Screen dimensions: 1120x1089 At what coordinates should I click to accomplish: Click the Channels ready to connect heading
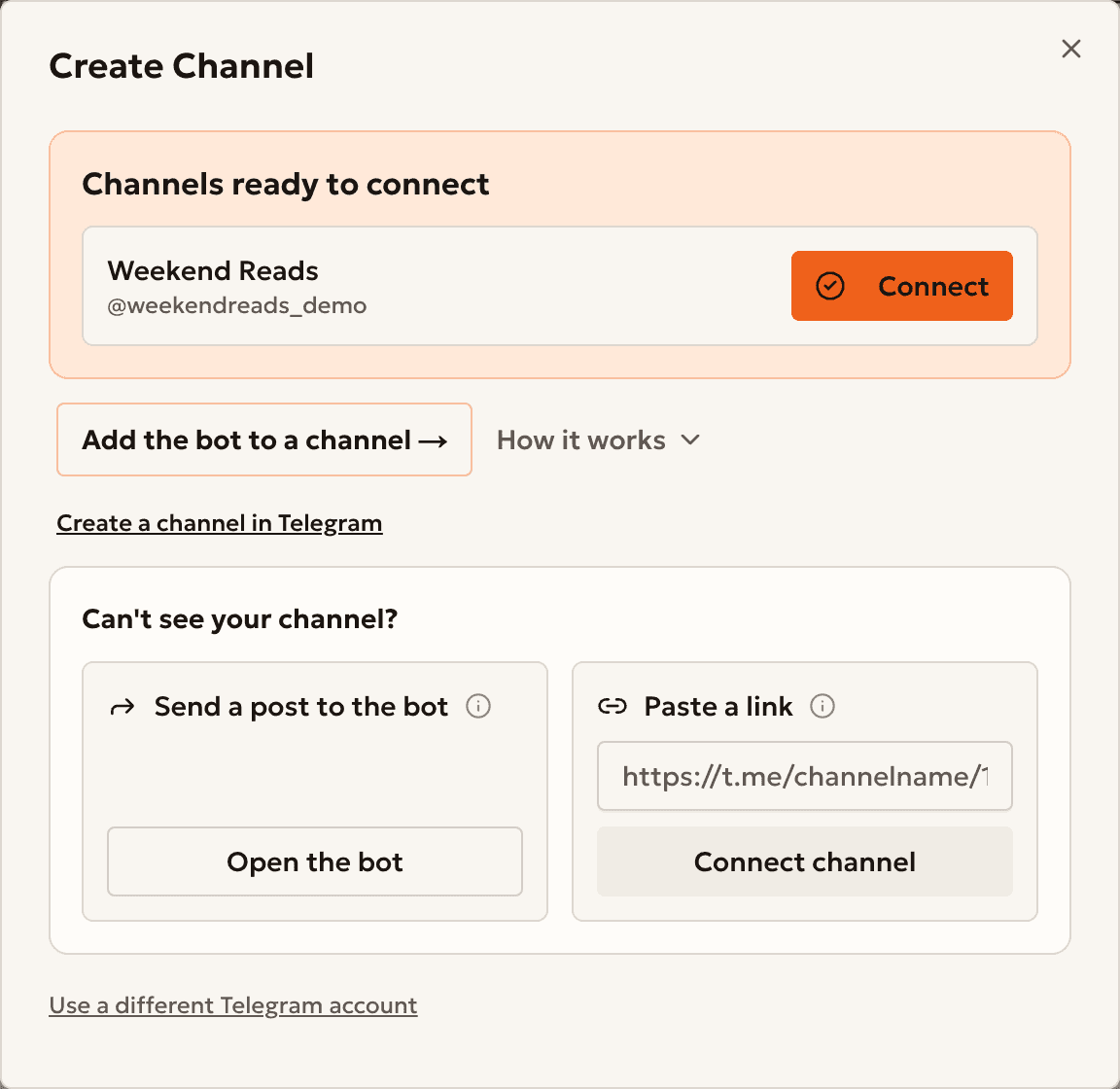[x=286, y=185]
